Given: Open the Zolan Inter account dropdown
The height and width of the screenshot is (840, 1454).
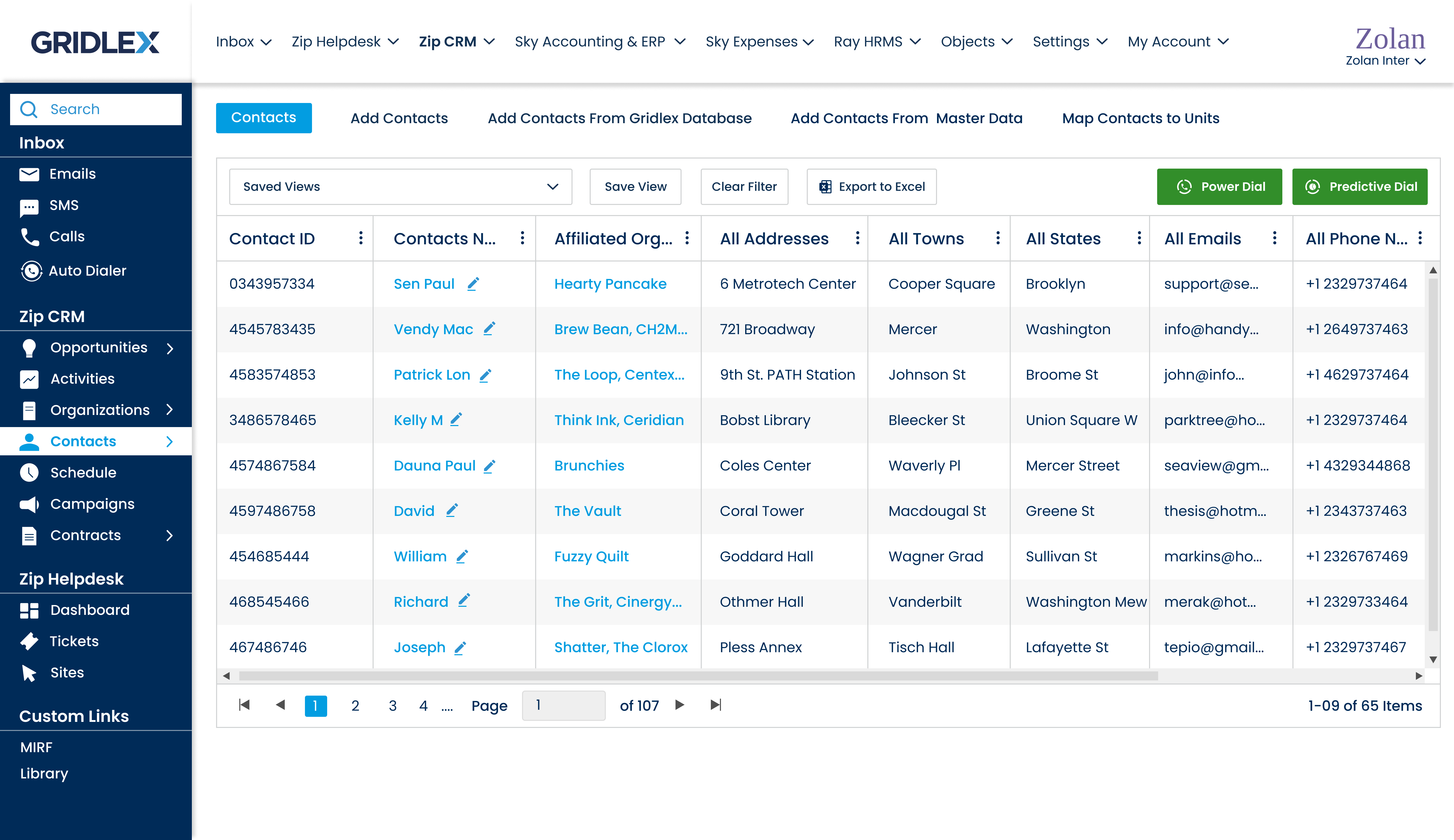Looking at the screenshot, I should 1385,61.
